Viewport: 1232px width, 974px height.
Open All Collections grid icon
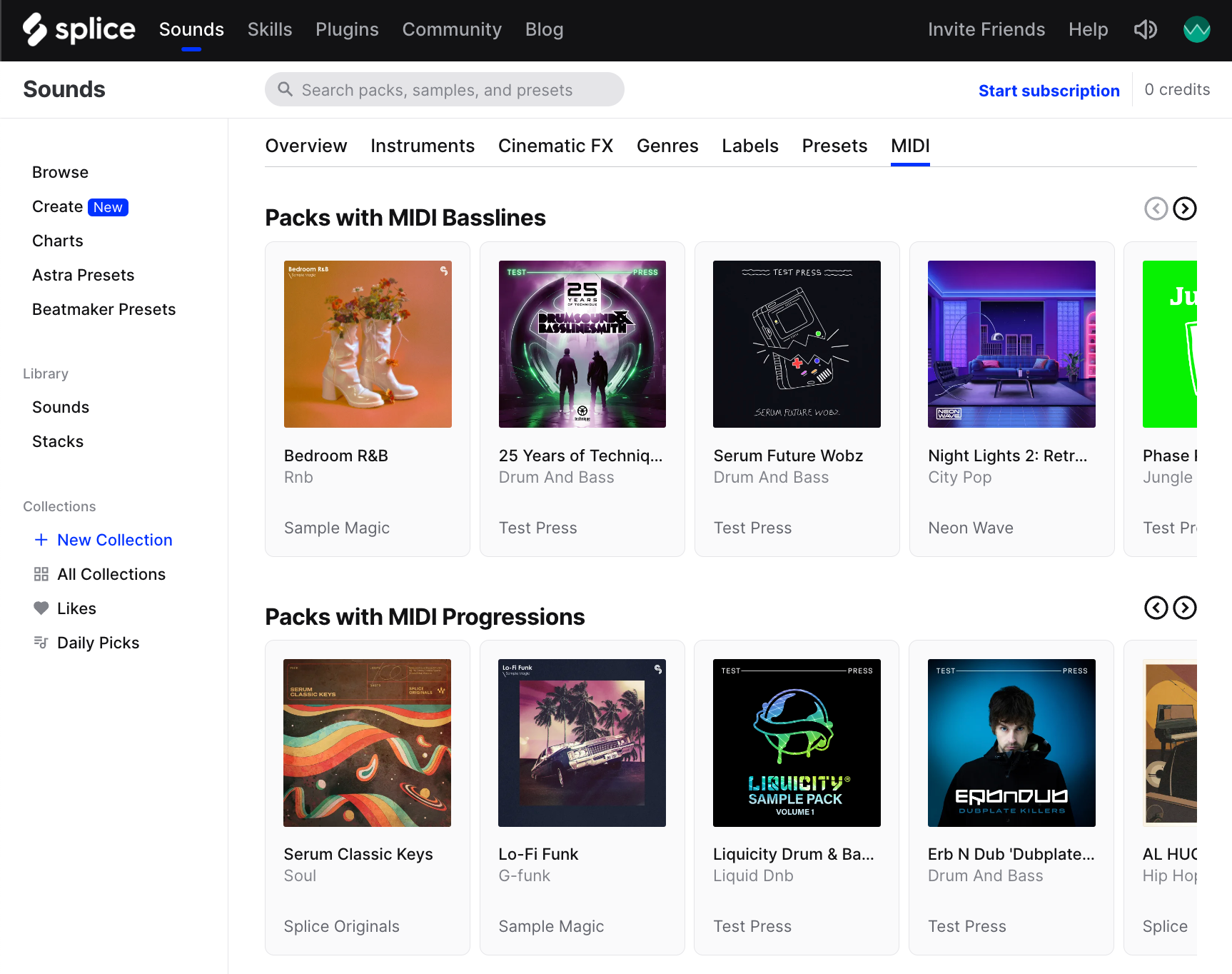coord(41,574)
